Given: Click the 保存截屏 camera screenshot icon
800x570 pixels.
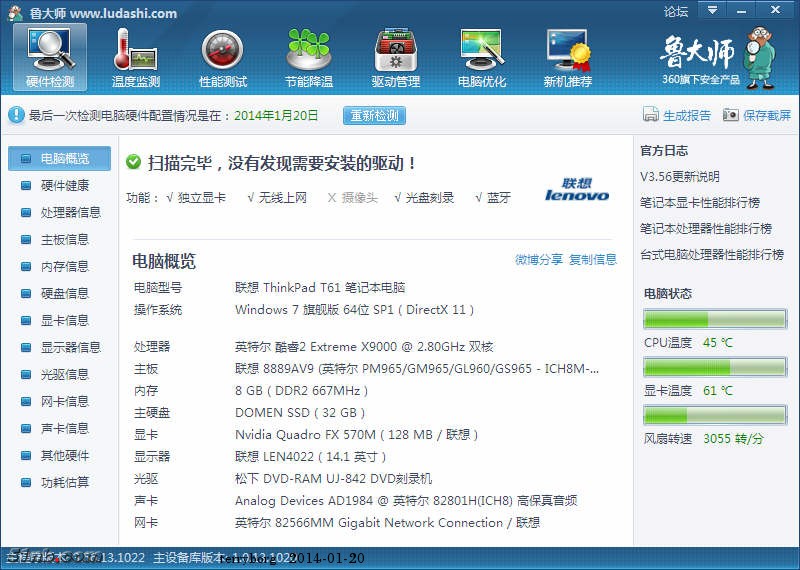Looking at the screenshot, I should (x=731, y=115).
